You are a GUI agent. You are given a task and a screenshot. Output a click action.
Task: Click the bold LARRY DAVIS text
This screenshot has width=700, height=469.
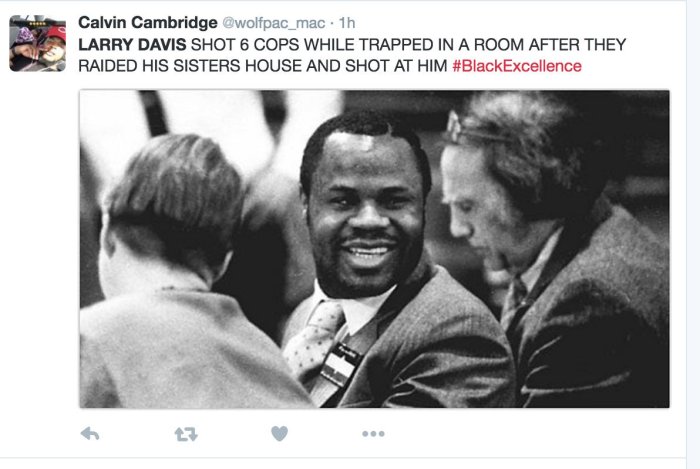click(132, 45)
